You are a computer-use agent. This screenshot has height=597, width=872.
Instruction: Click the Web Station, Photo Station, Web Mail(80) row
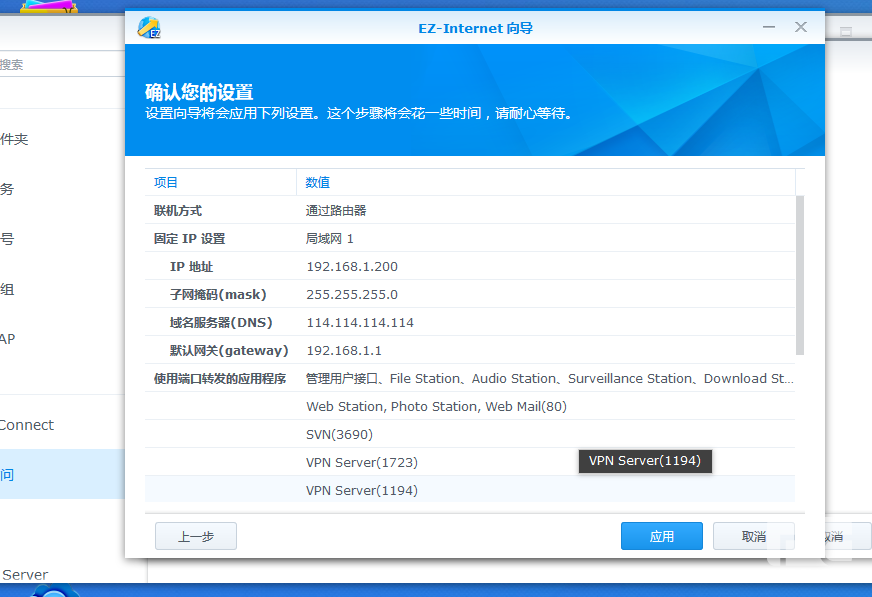[470, 406]
